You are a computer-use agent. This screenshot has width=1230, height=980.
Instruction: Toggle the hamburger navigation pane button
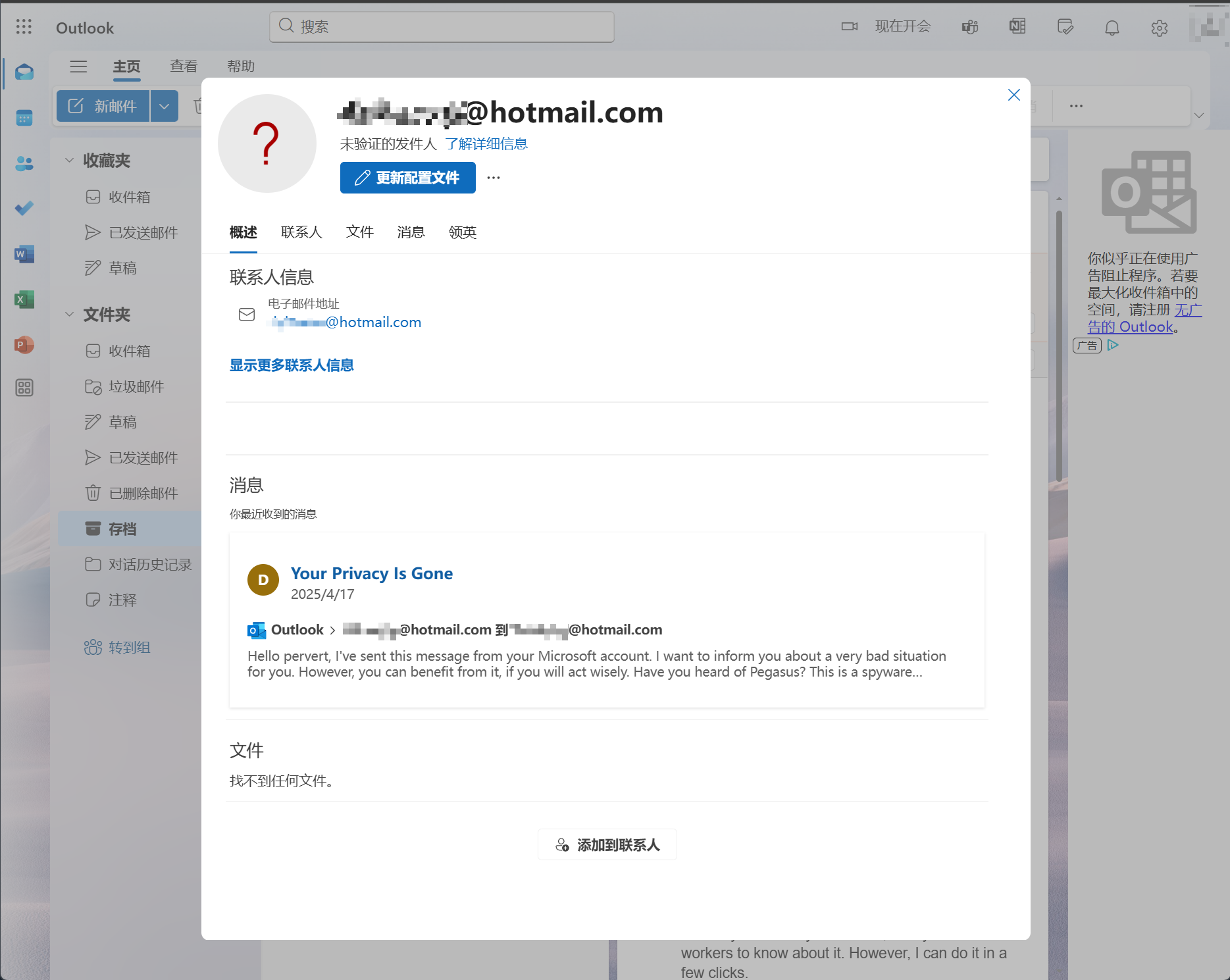pyautogui.click(x=79, y=66)
